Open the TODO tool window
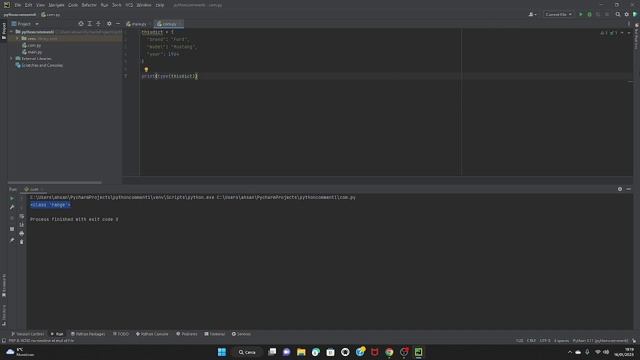Image resolution: width=640 pixels, height=360 pixels. point(121,334)
